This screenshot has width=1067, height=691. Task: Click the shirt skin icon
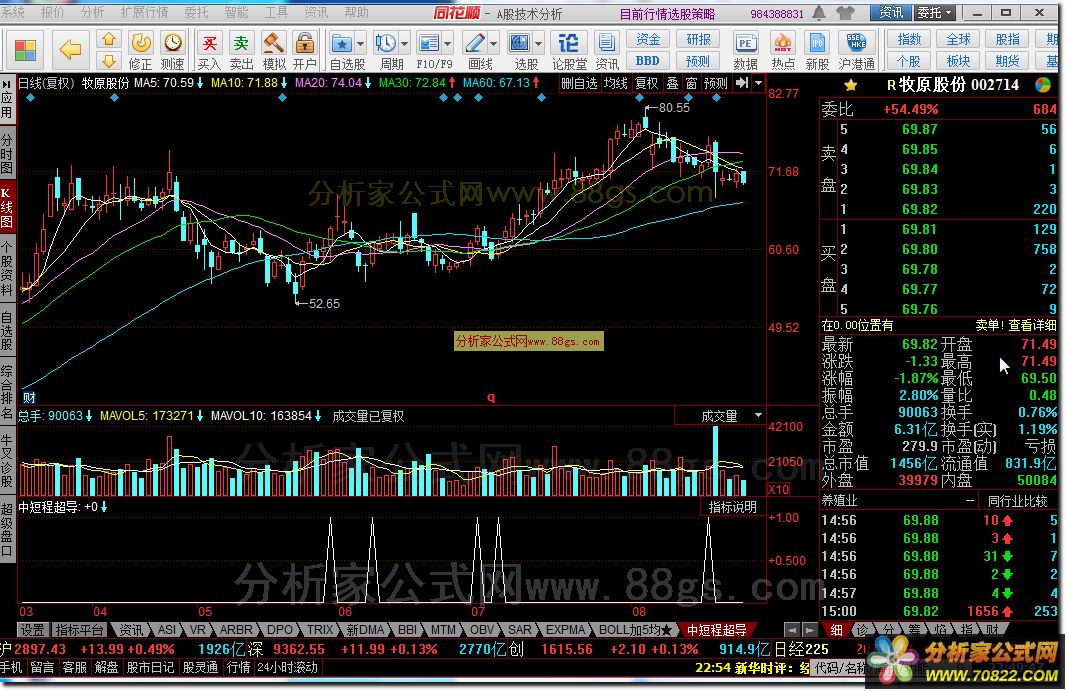tap(846, 12)
